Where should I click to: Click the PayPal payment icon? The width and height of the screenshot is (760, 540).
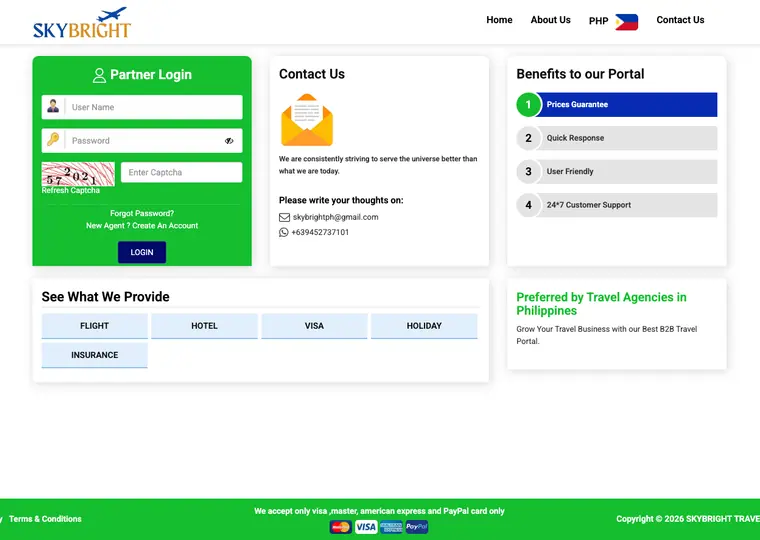pos(416,527)
